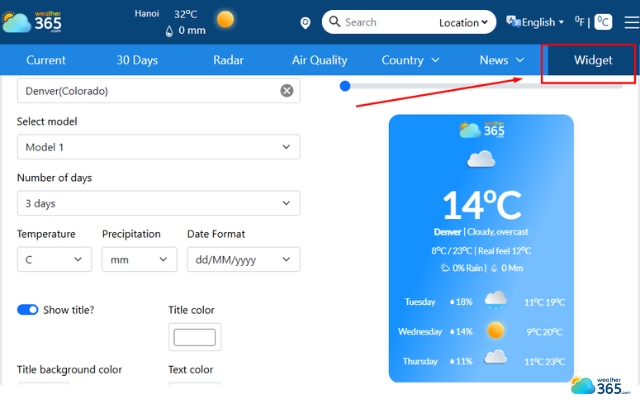Clear the Denver(Colorado) field with the X icon
Screen dimensions: 640x400
point(287,90)
